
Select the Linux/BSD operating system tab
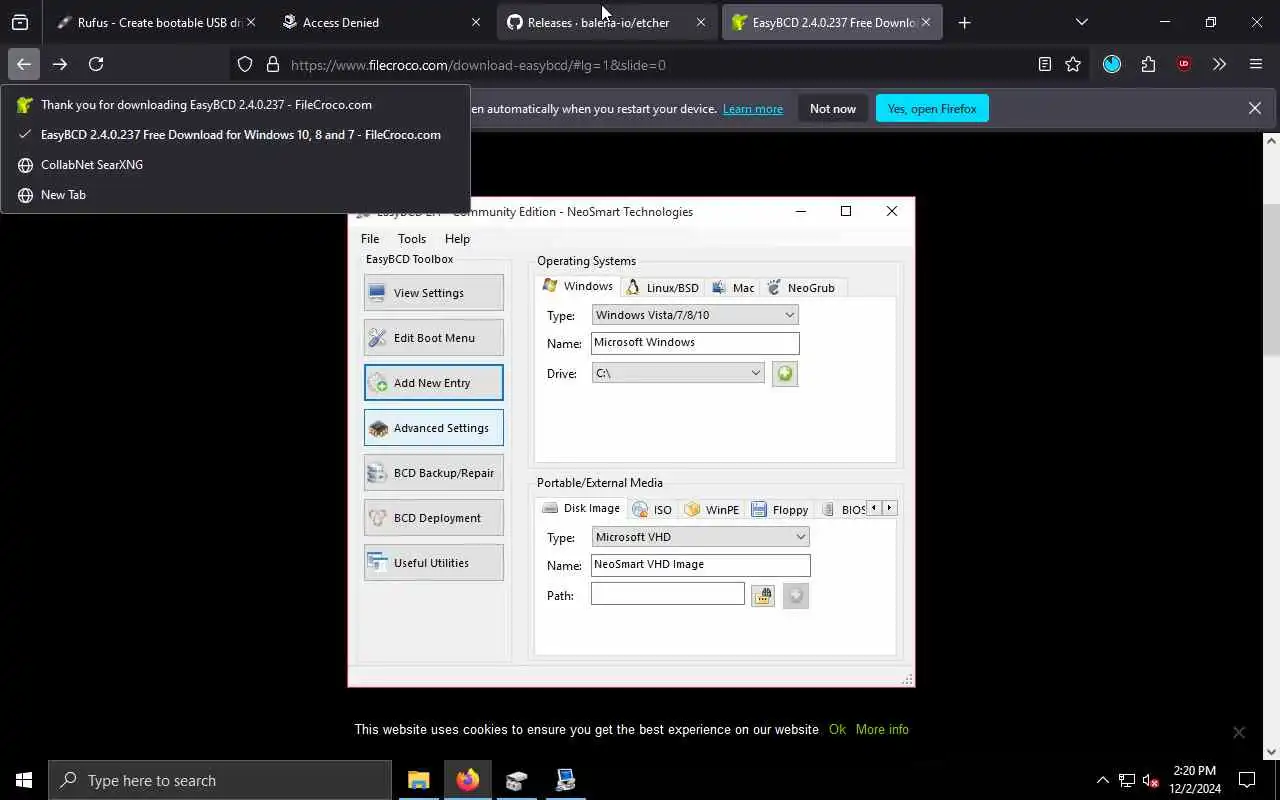click(662, 288)
